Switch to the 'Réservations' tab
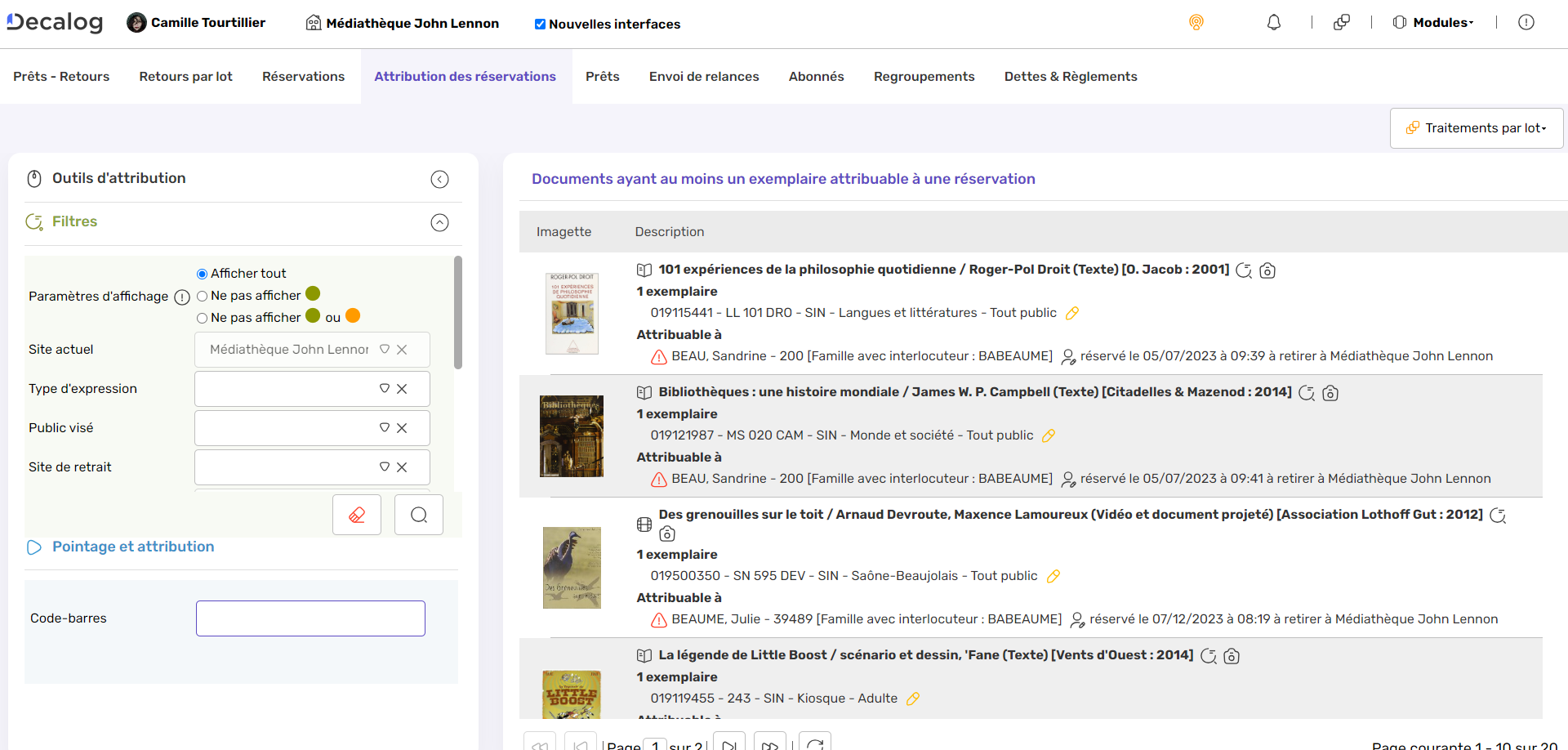Screen dimensions: 1568x750 (x=303, y=76)
